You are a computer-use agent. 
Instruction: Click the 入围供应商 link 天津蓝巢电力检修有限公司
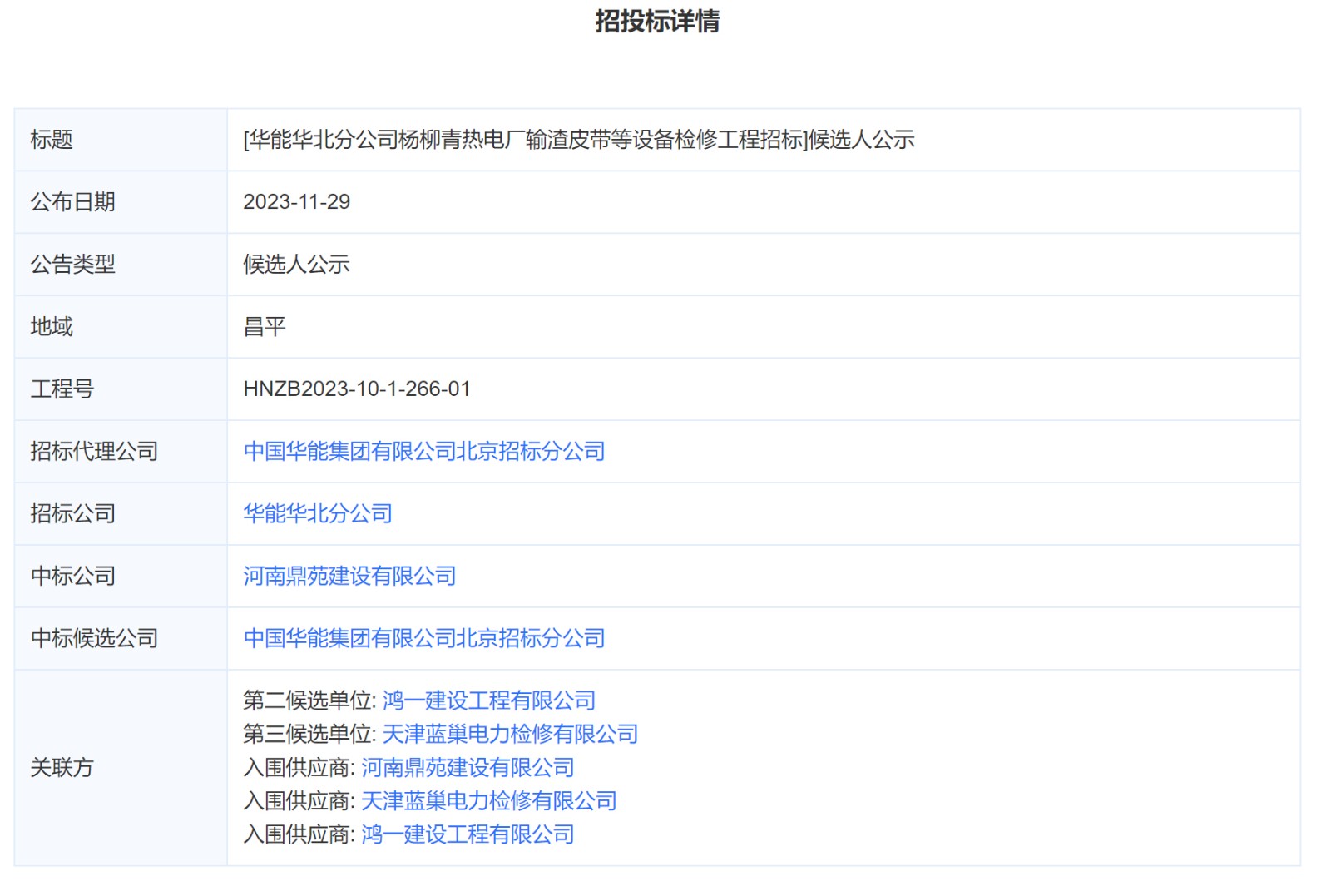click(488, 800)
